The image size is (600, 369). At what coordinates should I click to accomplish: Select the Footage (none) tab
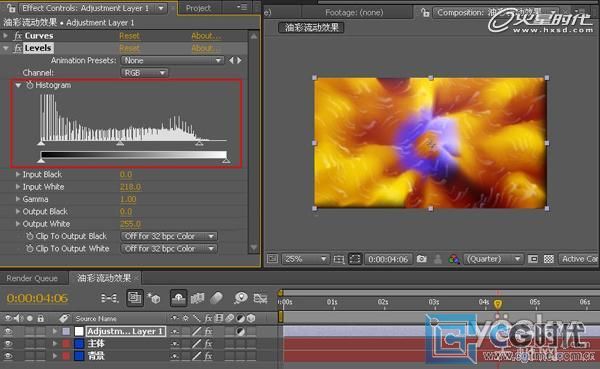pyautogui.click(x=354, y=13)
